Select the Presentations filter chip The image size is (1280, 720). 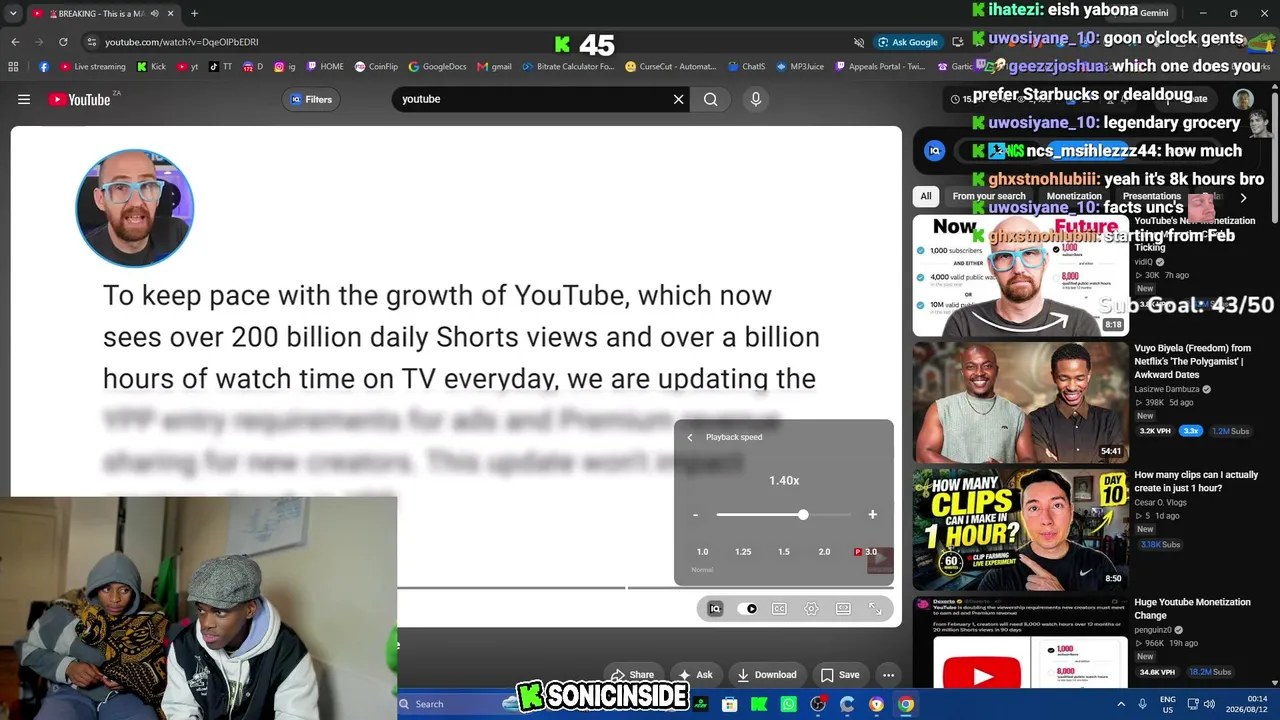(1152, 196)
